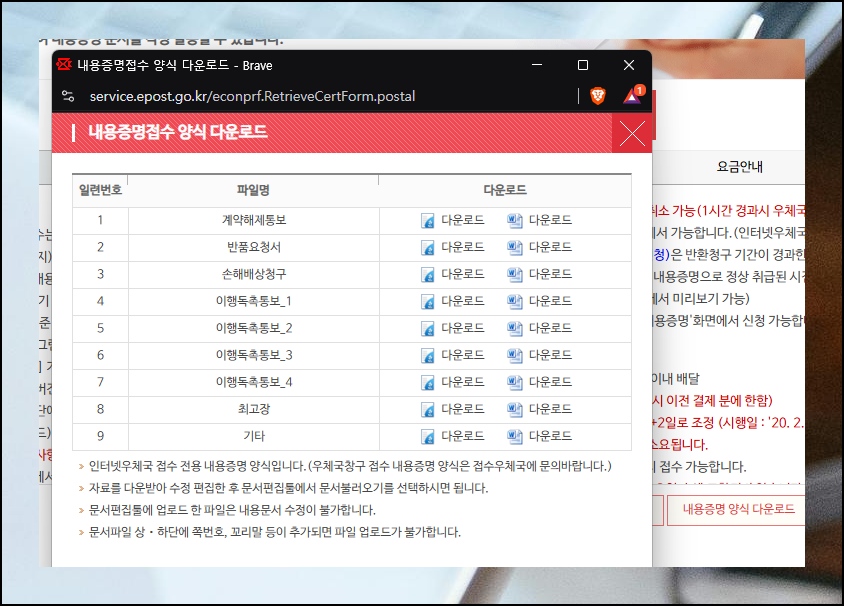844x606 pixels.
Task: Select file name 최고장
Action: [254, 410]
